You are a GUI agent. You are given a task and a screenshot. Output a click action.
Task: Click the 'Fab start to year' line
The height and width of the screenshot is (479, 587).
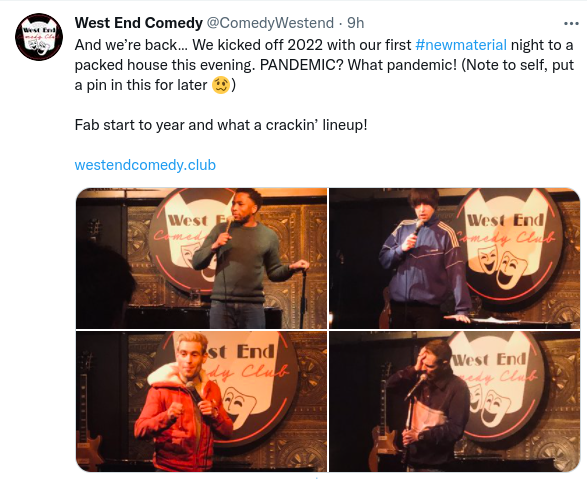(221, 125)
